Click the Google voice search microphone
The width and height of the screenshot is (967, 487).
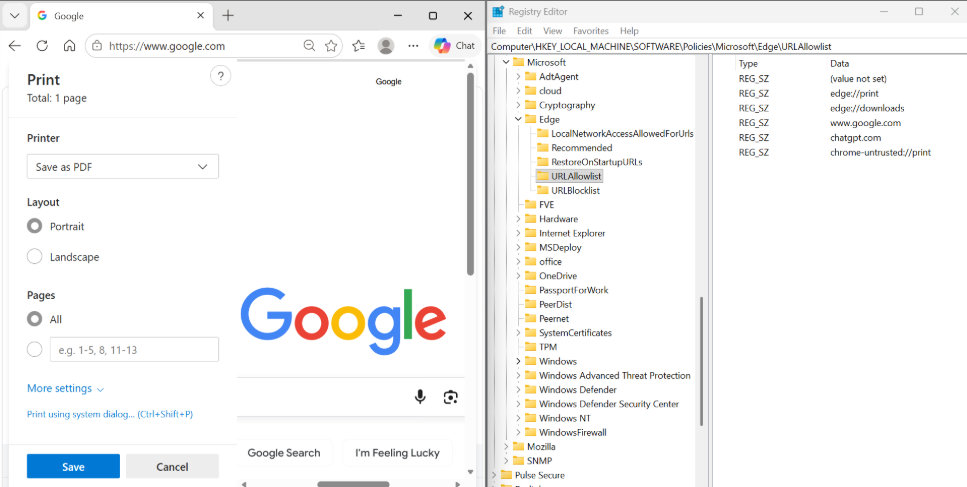420,397
